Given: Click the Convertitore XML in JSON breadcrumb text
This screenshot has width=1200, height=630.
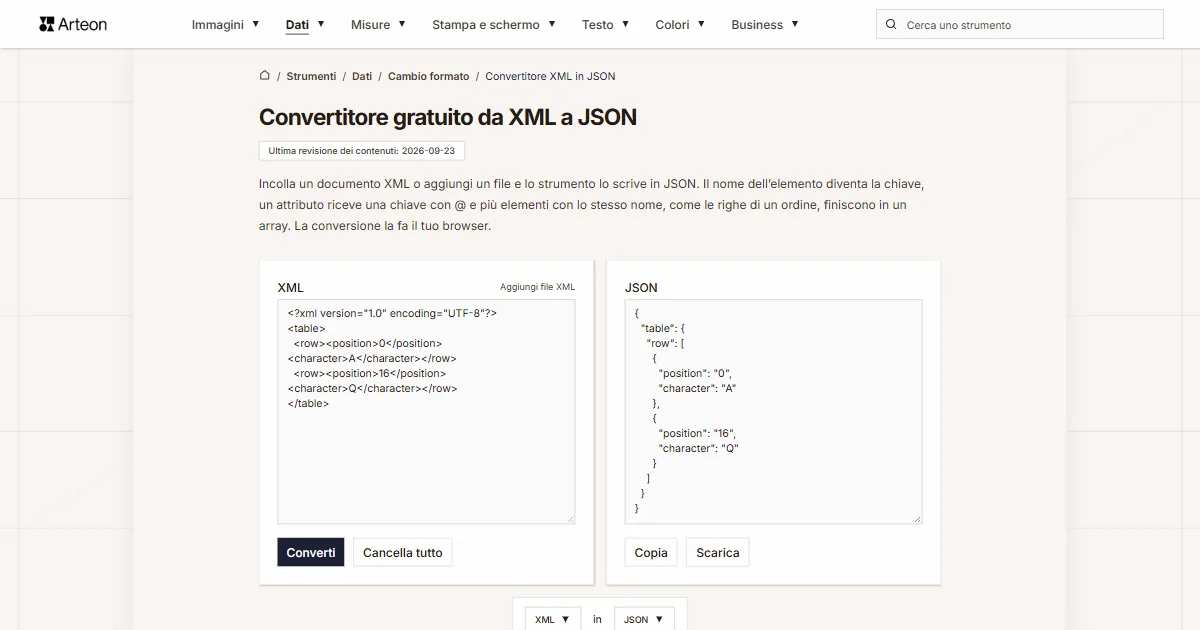Looking at the screenshot, I should (x=550, y=76).
